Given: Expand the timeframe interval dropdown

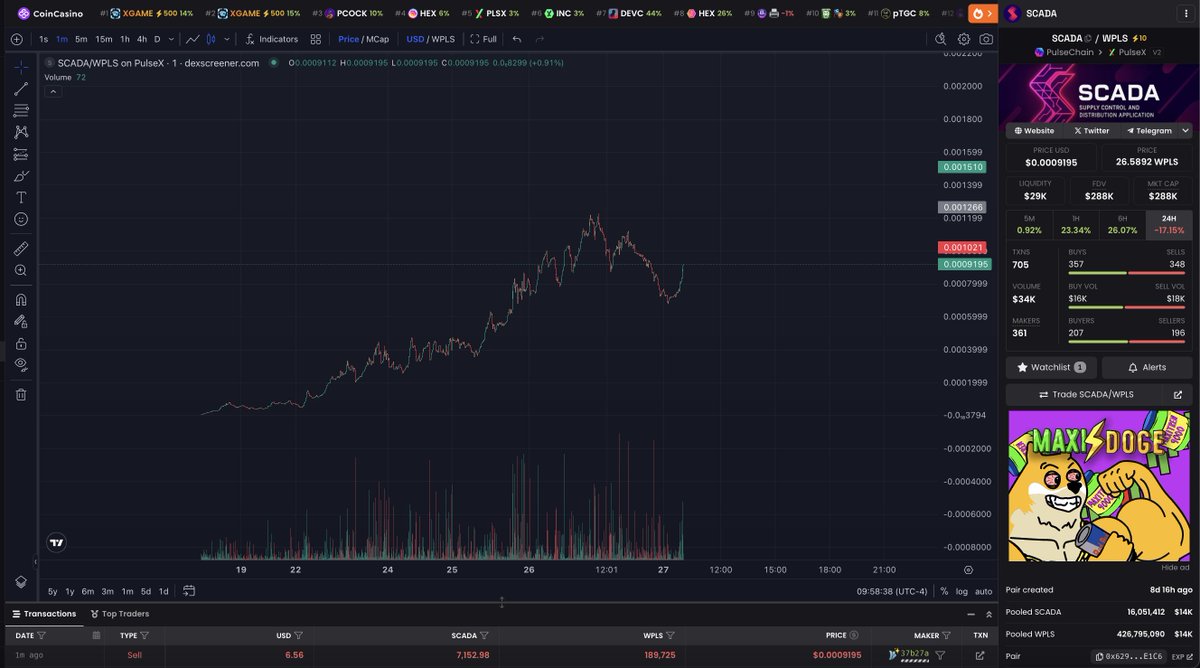Looking at the screenshot, I should 172,39.
